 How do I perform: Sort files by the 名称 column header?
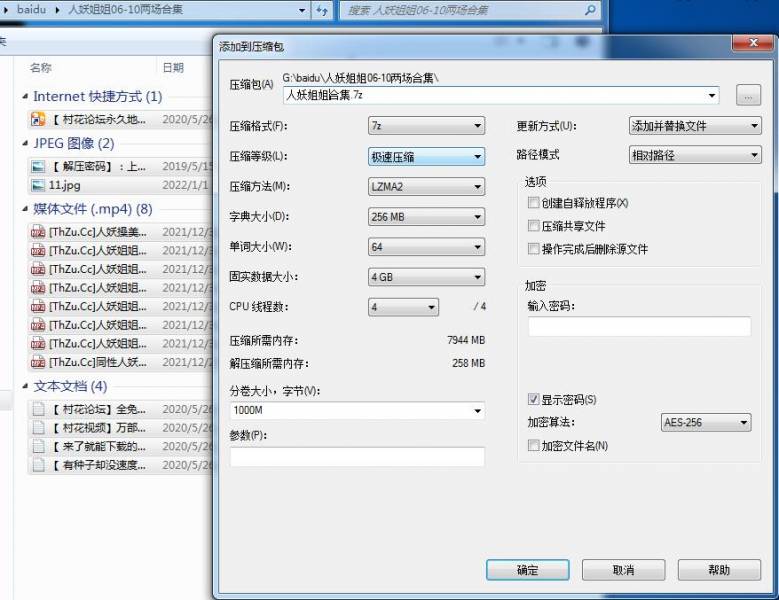coord(40,68)
